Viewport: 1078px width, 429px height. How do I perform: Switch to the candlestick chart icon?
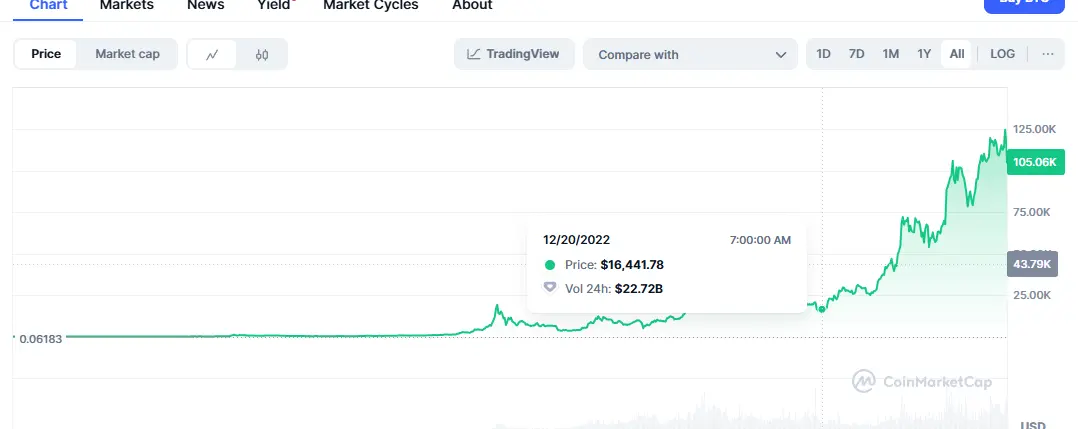pyautogui.click(x=262, y=54)
